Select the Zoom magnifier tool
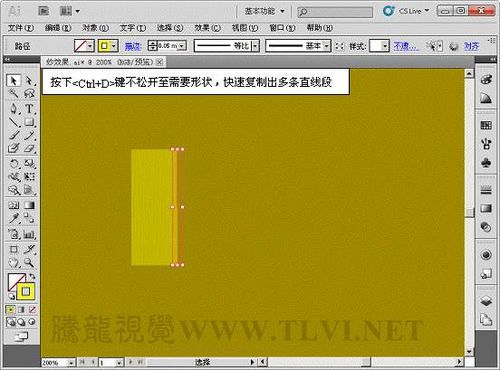The height and width of the screenshot is (370, 500). (x=29, y=263)
